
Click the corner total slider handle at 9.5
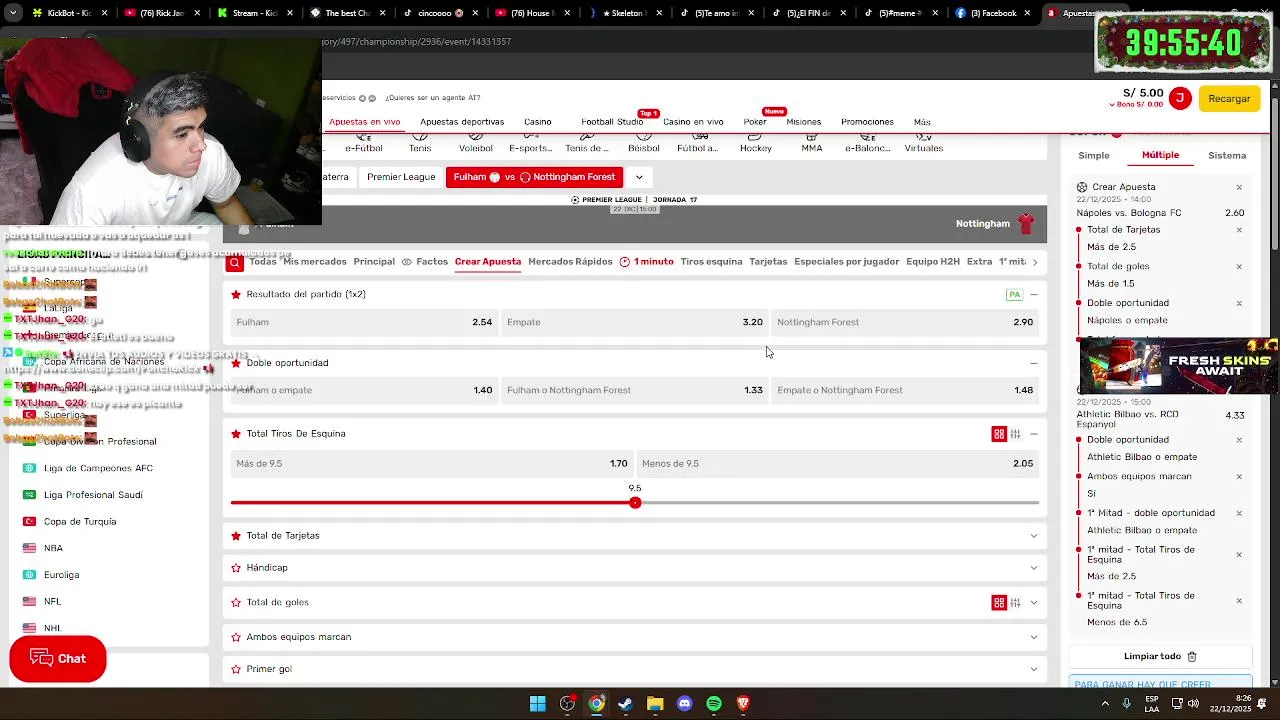(635, 502)
